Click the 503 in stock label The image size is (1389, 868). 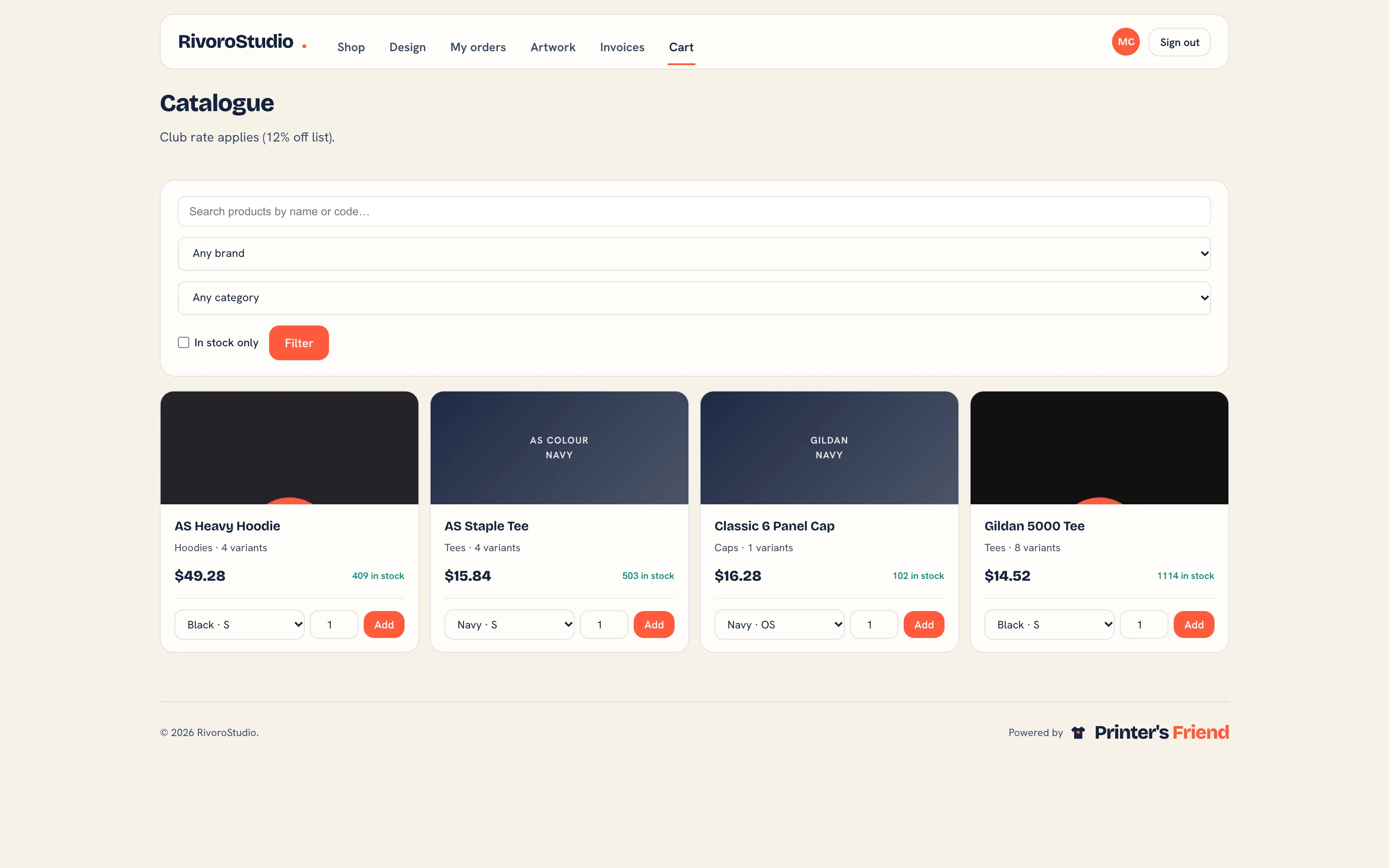[x=648, y=576]
